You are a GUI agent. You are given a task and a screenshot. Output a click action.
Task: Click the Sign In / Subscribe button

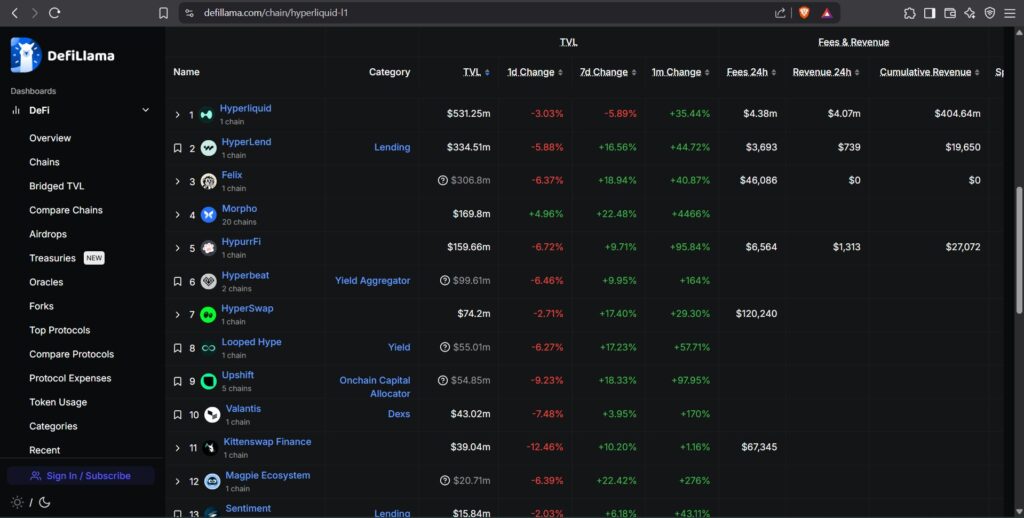[81, 476]
